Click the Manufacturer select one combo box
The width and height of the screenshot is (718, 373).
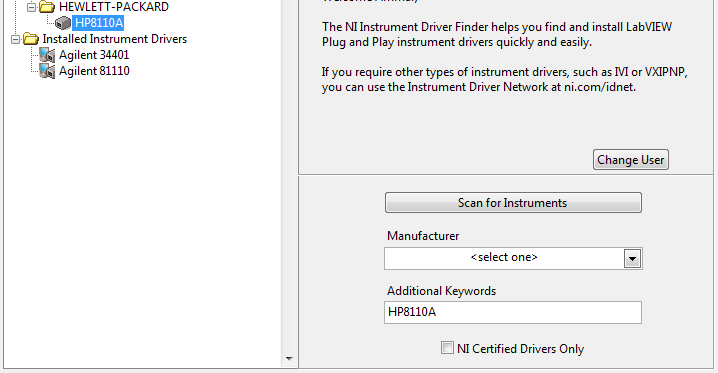[x=513, y=259]
